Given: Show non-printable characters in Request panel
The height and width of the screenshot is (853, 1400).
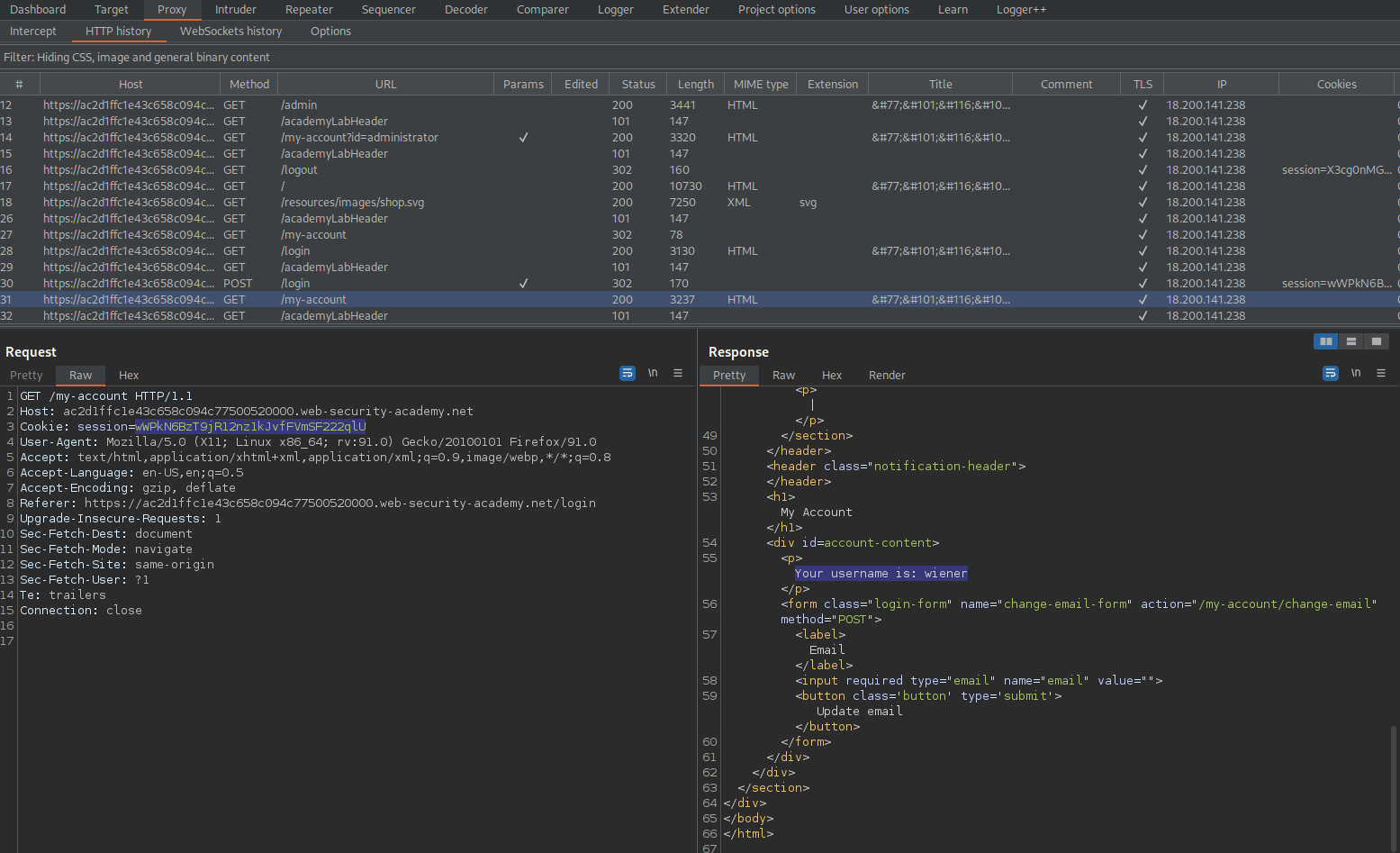Looking at the screenshot, I should click(653, 373).
